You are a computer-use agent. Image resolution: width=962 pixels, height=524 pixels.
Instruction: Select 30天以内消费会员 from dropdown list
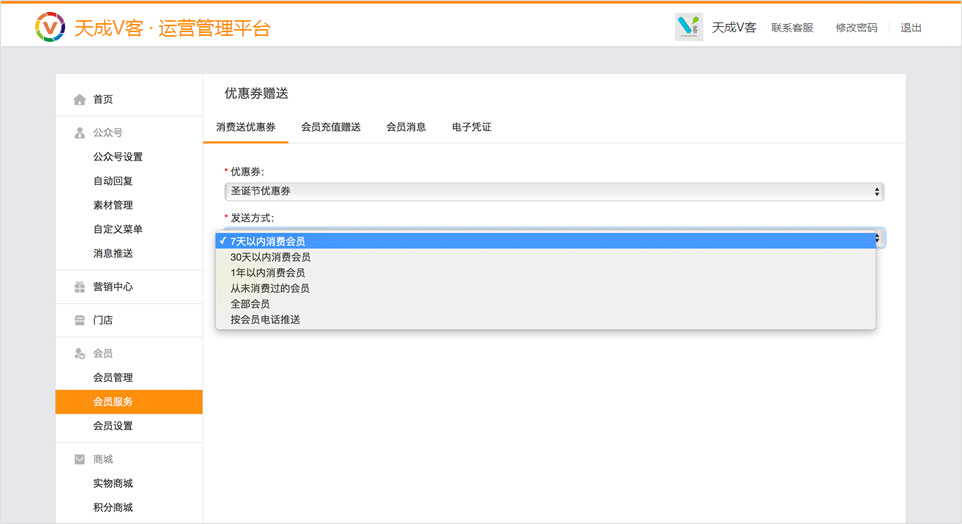coord(270,257)
